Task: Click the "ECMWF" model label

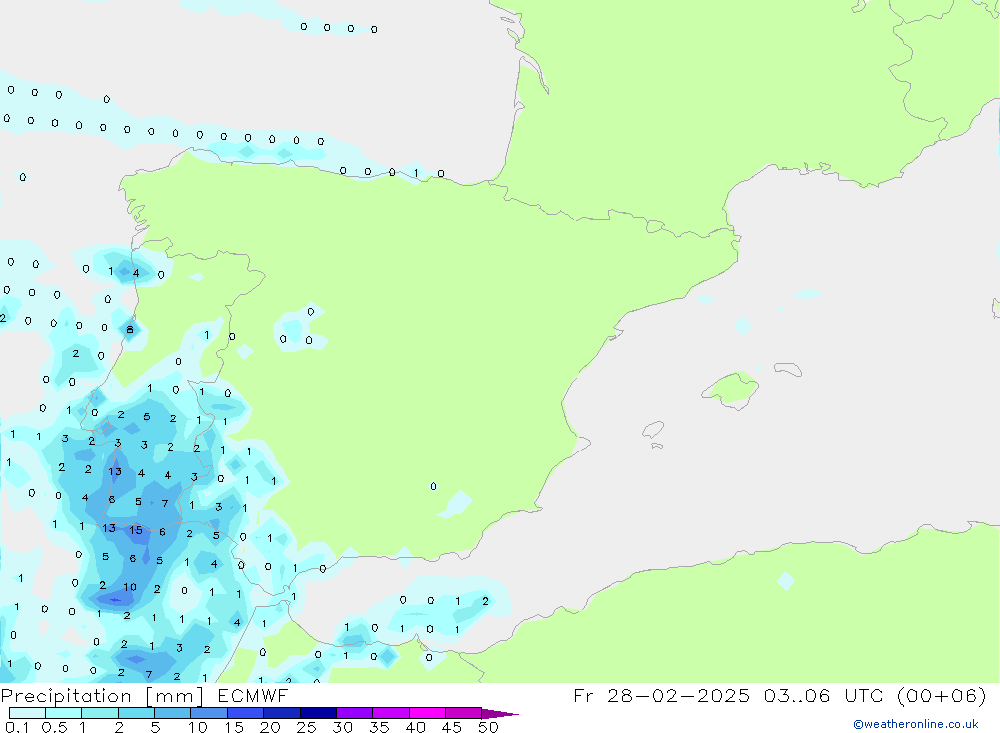Action: tap(253, 696)
